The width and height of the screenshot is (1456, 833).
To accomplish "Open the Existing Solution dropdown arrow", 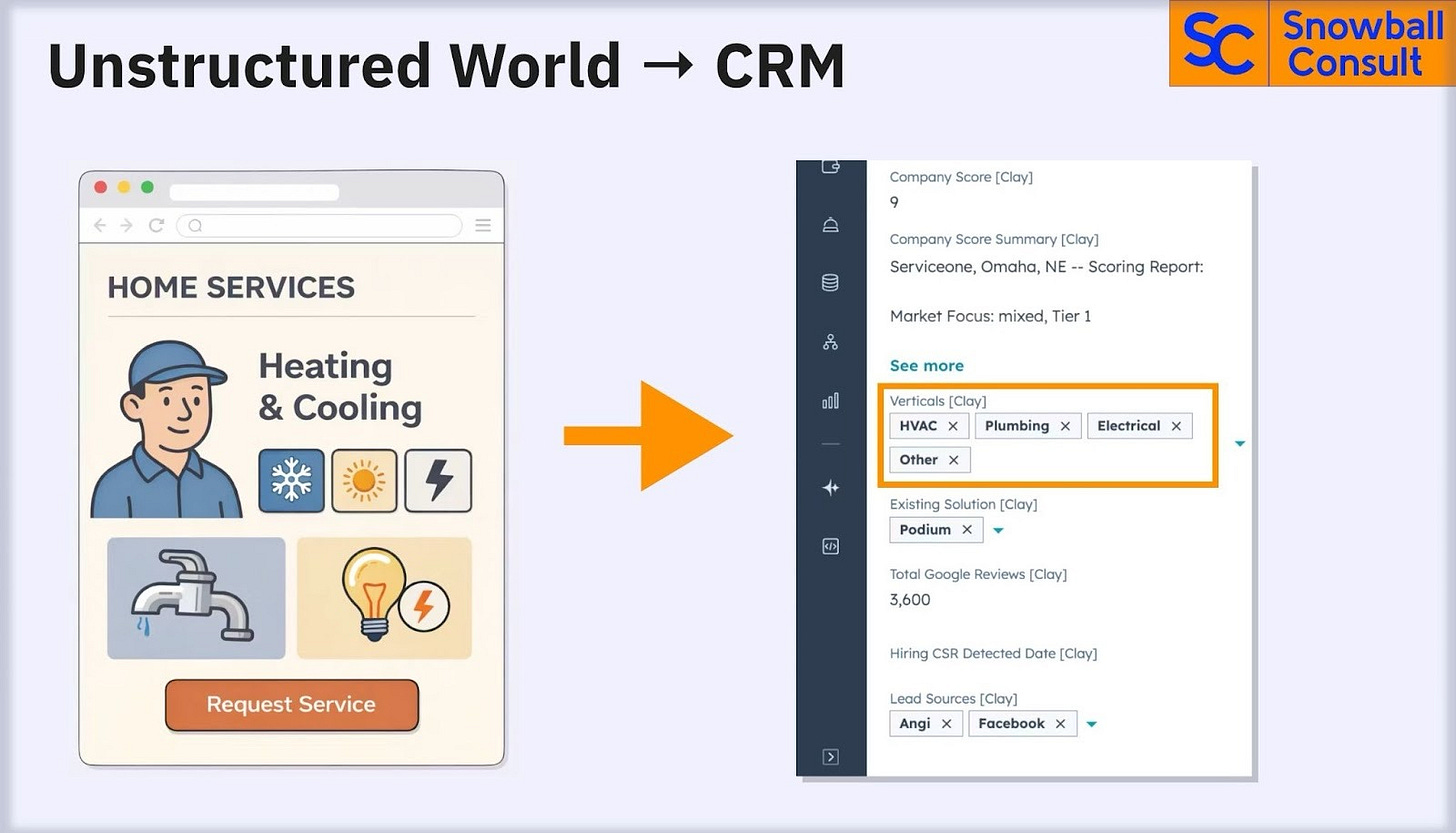I will [x=998, y=531].
